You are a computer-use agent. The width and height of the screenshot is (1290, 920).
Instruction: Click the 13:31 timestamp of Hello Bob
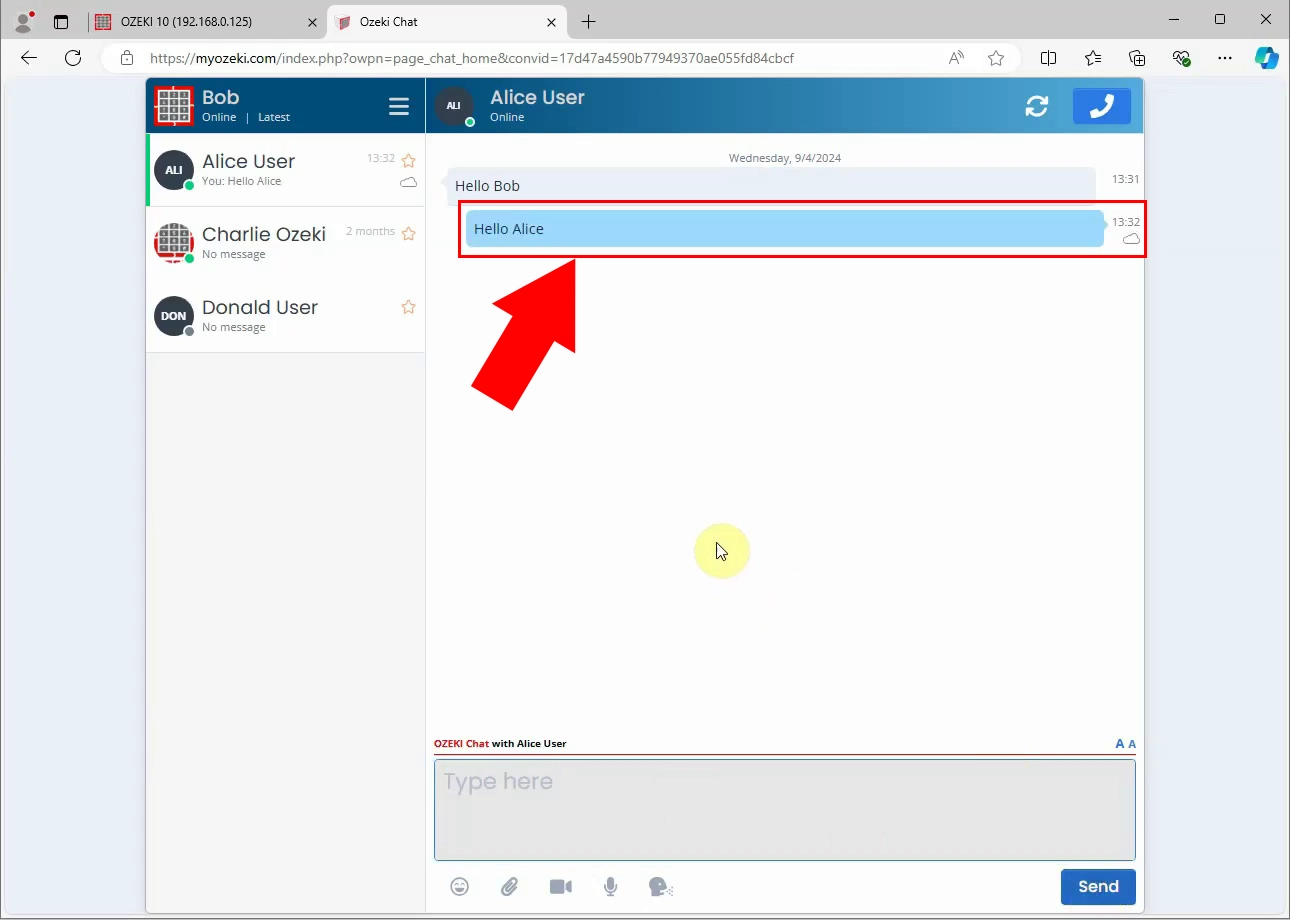tap(1126, 179)
